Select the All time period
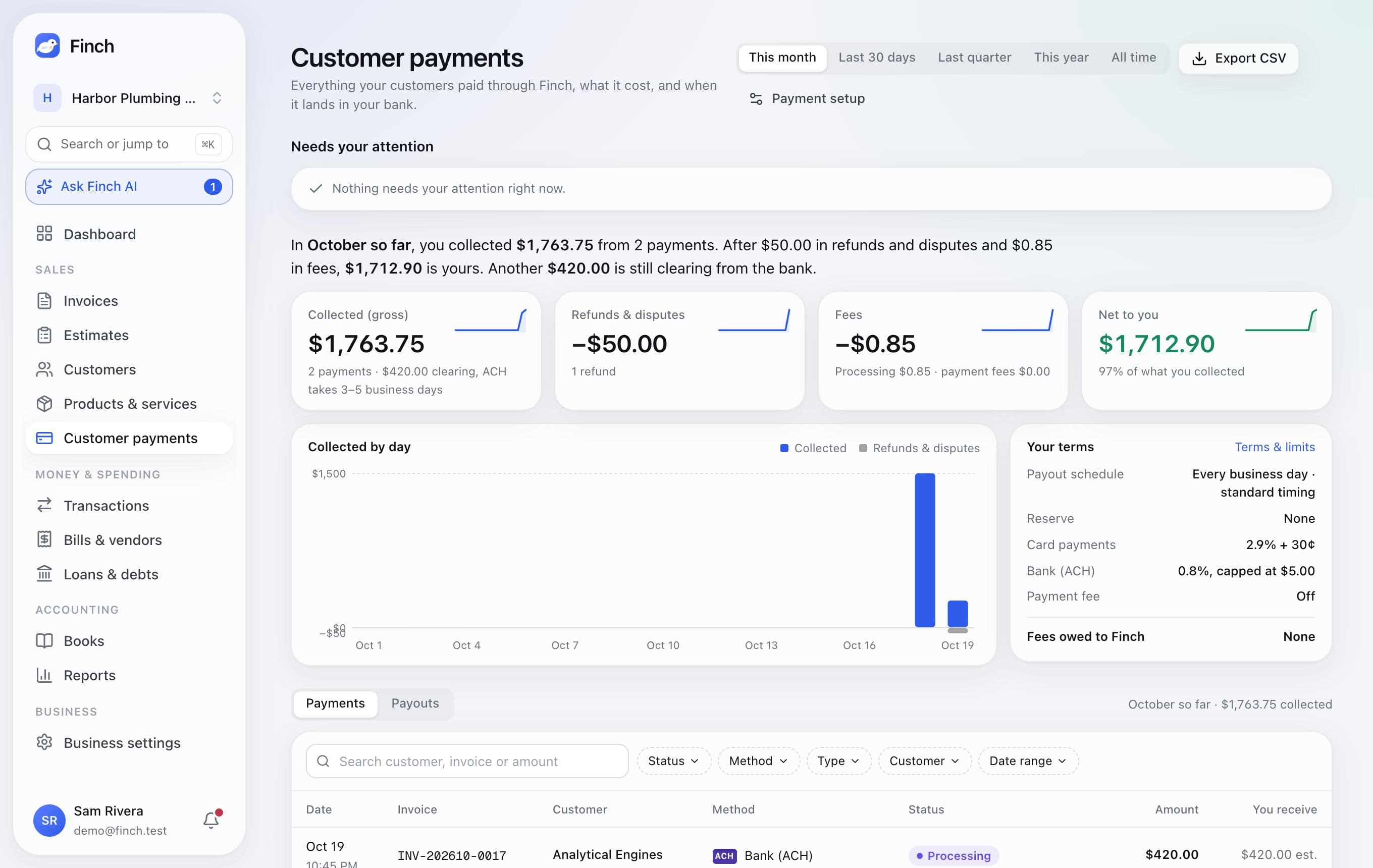The image size is (1373, 868). (x=1134, y=58)
